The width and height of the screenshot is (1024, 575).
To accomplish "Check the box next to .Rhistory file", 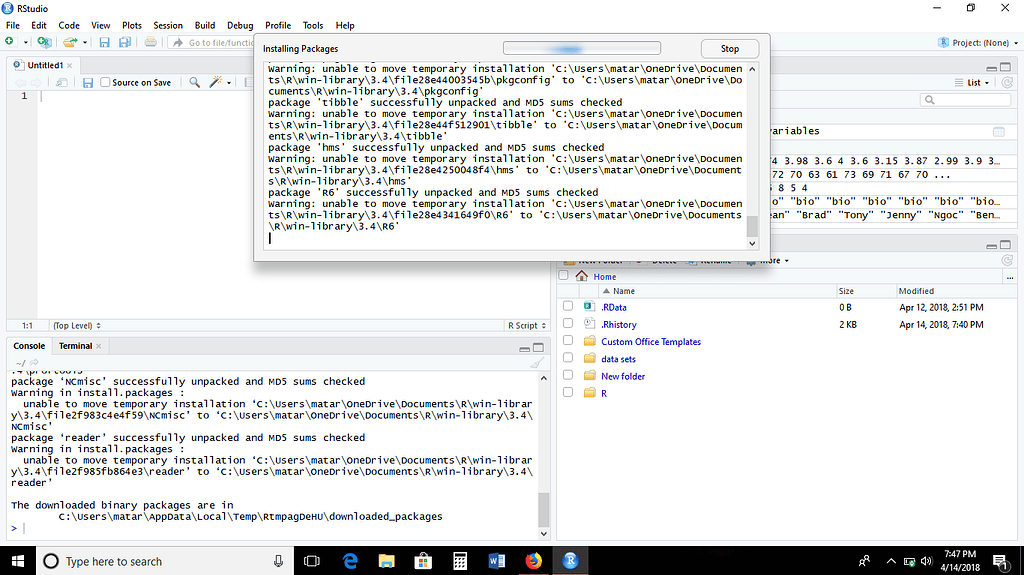I will [568, 323].
